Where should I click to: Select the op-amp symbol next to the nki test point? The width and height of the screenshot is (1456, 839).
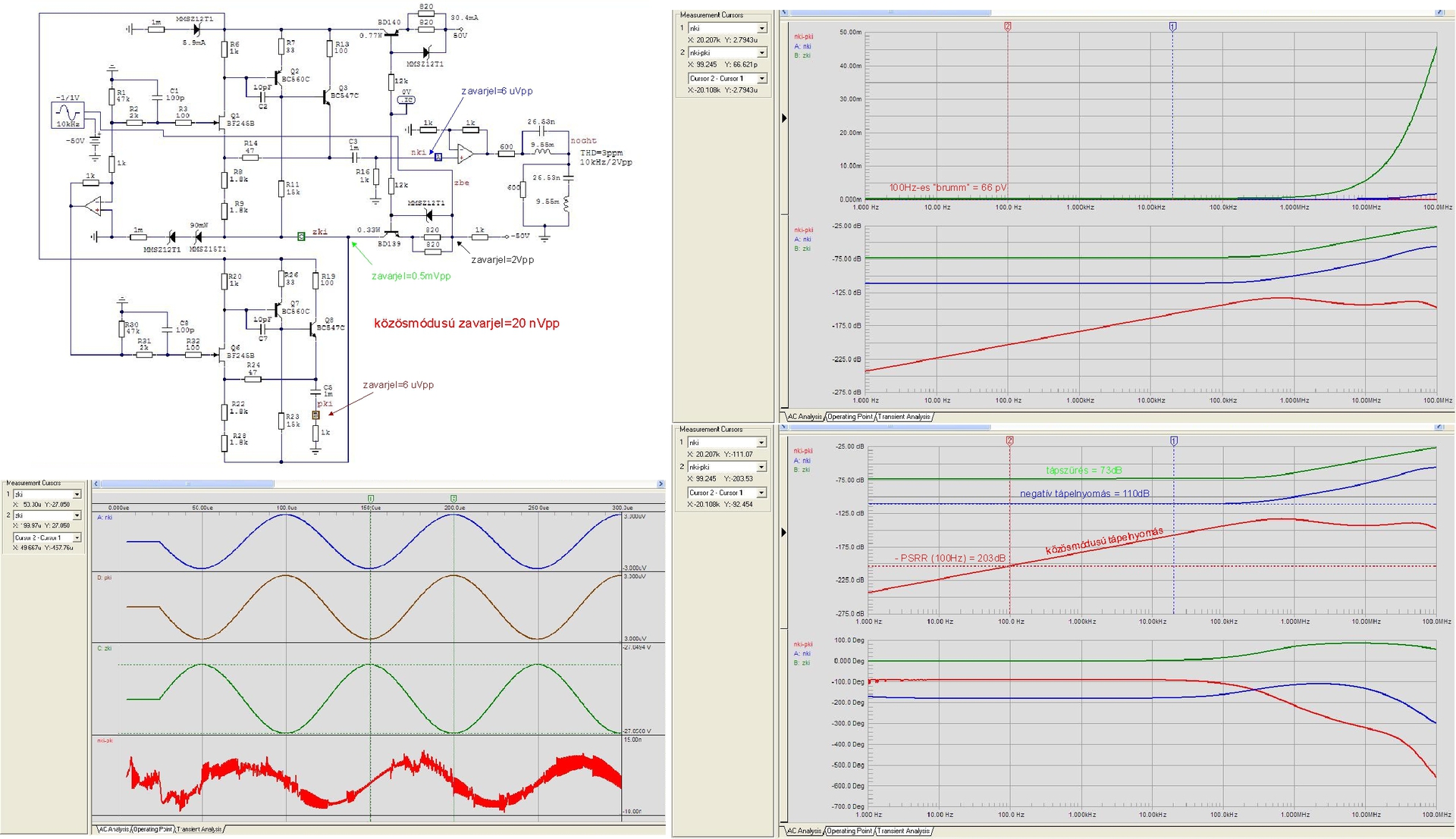pos(466,155)
